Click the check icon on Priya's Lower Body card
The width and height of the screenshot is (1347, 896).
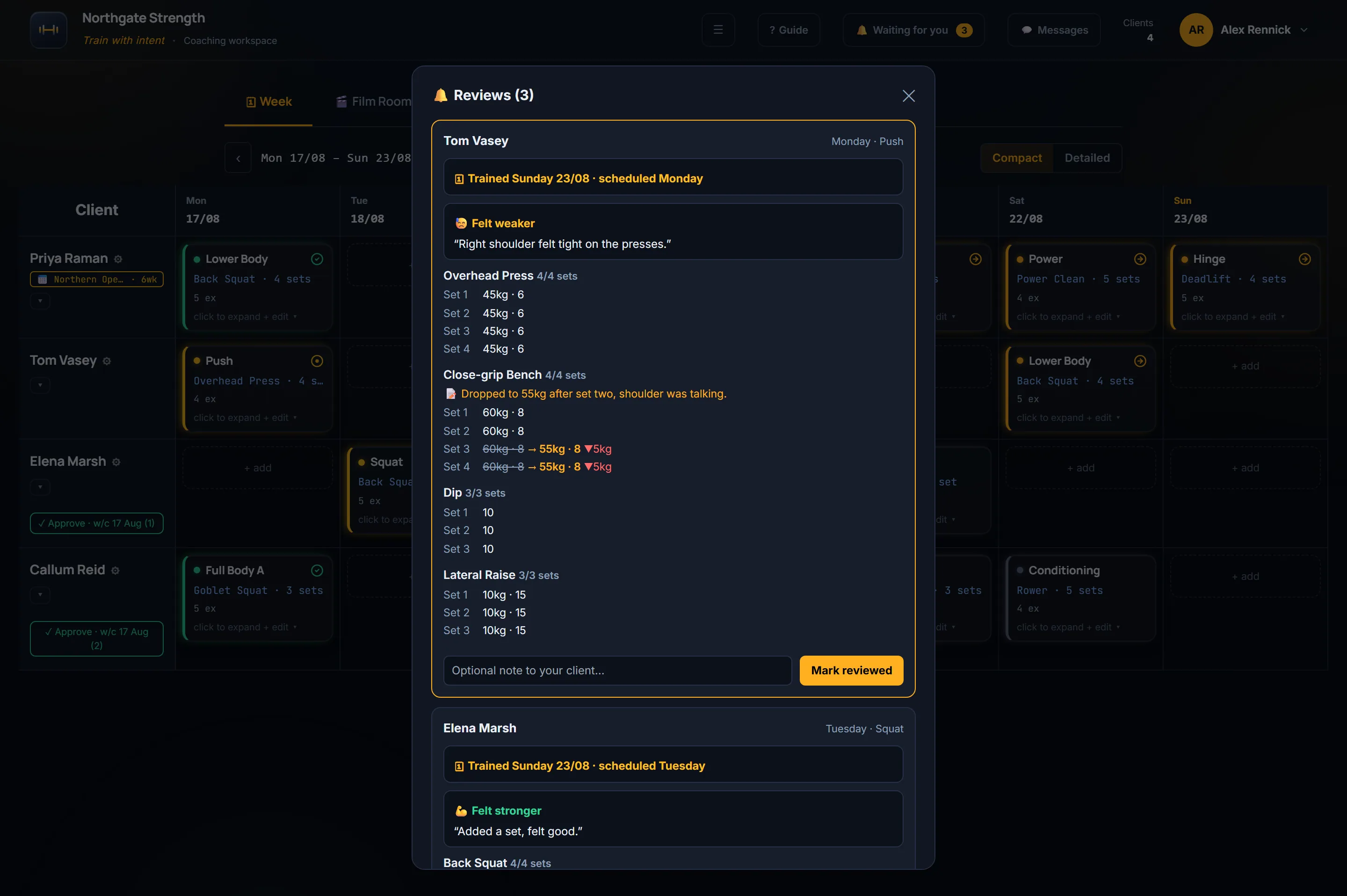click(x=317, y=259)
